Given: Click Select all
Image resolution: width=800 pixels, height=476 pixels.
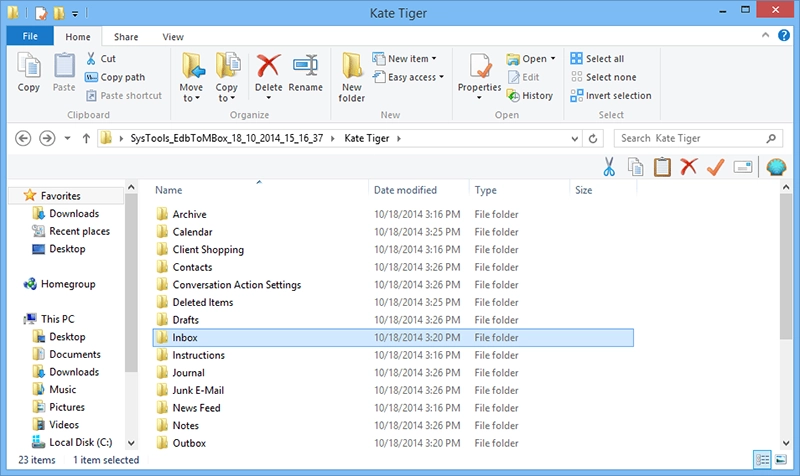Looking at the screenshot, I should [x=597, y=59].
